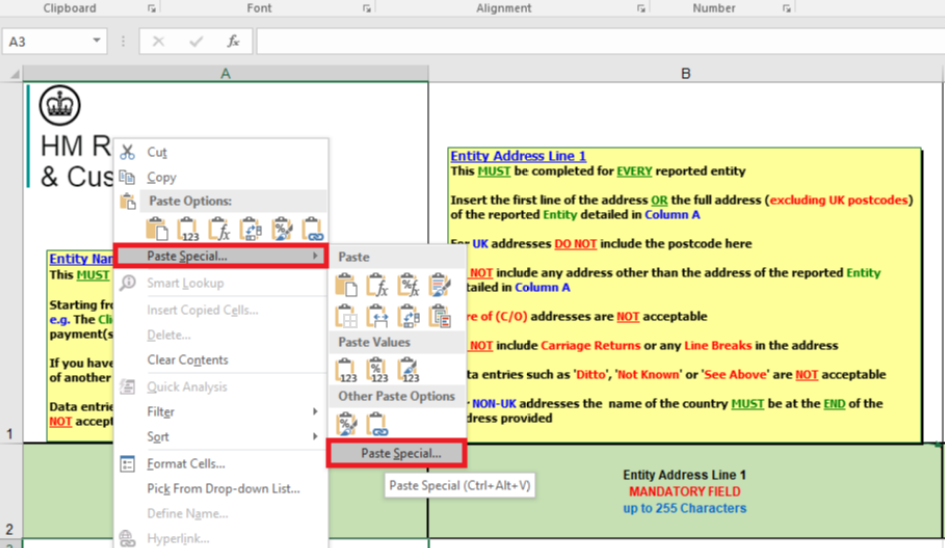Image resolution: width=945 pixels, height=548 pixels.
Task: Select Formatting icon under Other Paste Options
Action: point(346,424)
